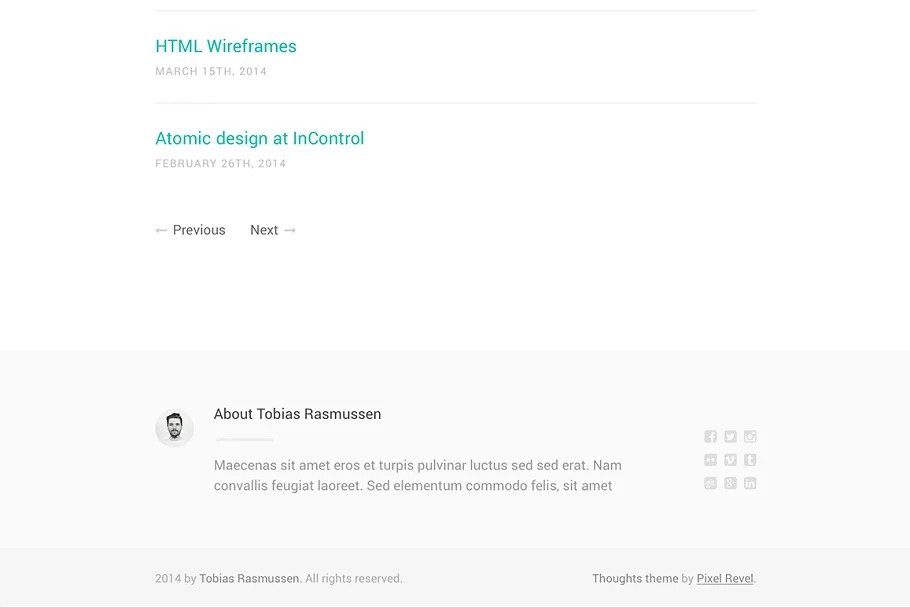Open the Flickr two-dot icon
The height and width of the screenshot is (607, 910).
coord(710,460)
